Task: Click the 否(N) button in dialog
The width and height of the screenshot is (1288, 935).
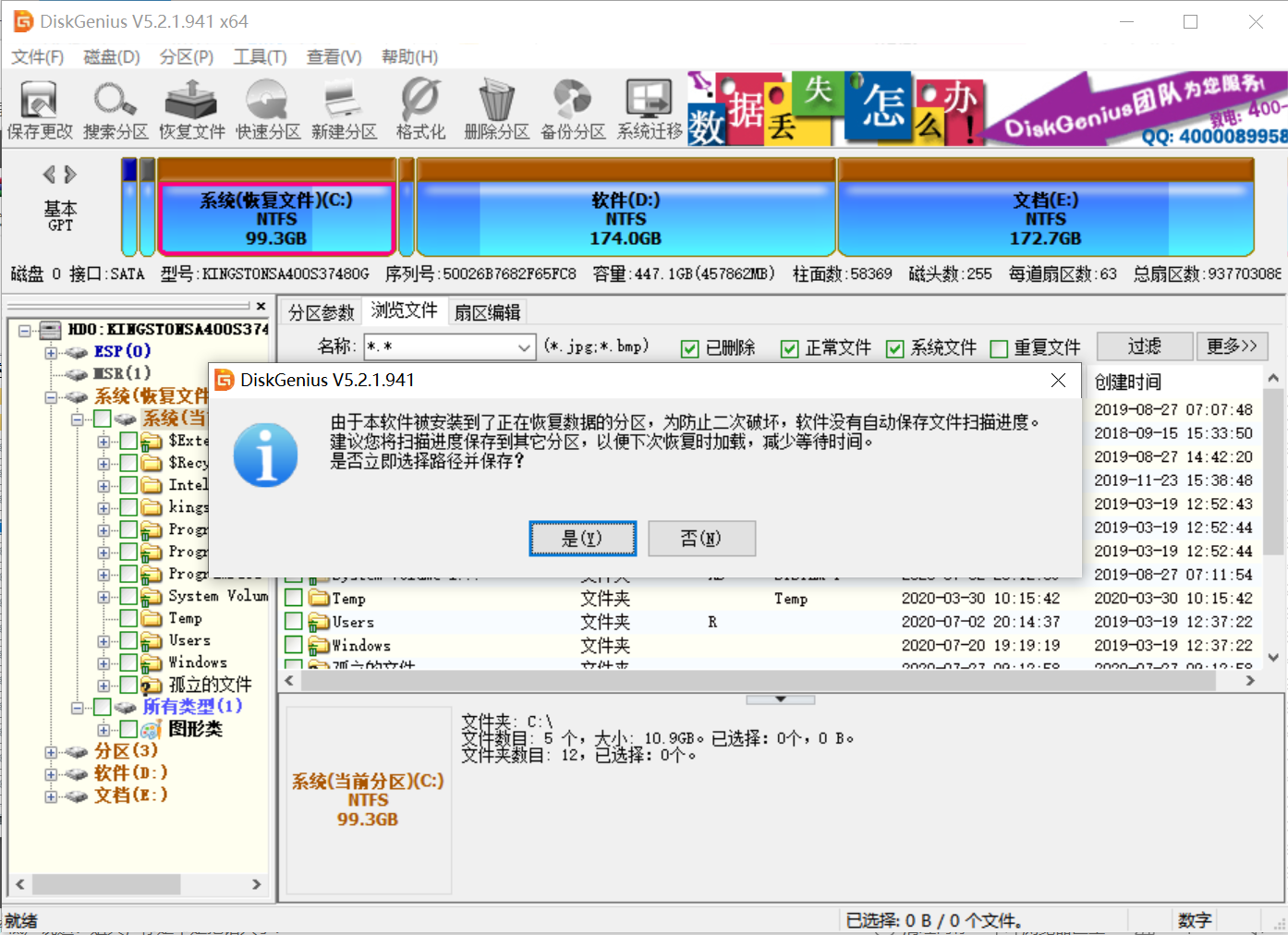Action: point(701,539)
